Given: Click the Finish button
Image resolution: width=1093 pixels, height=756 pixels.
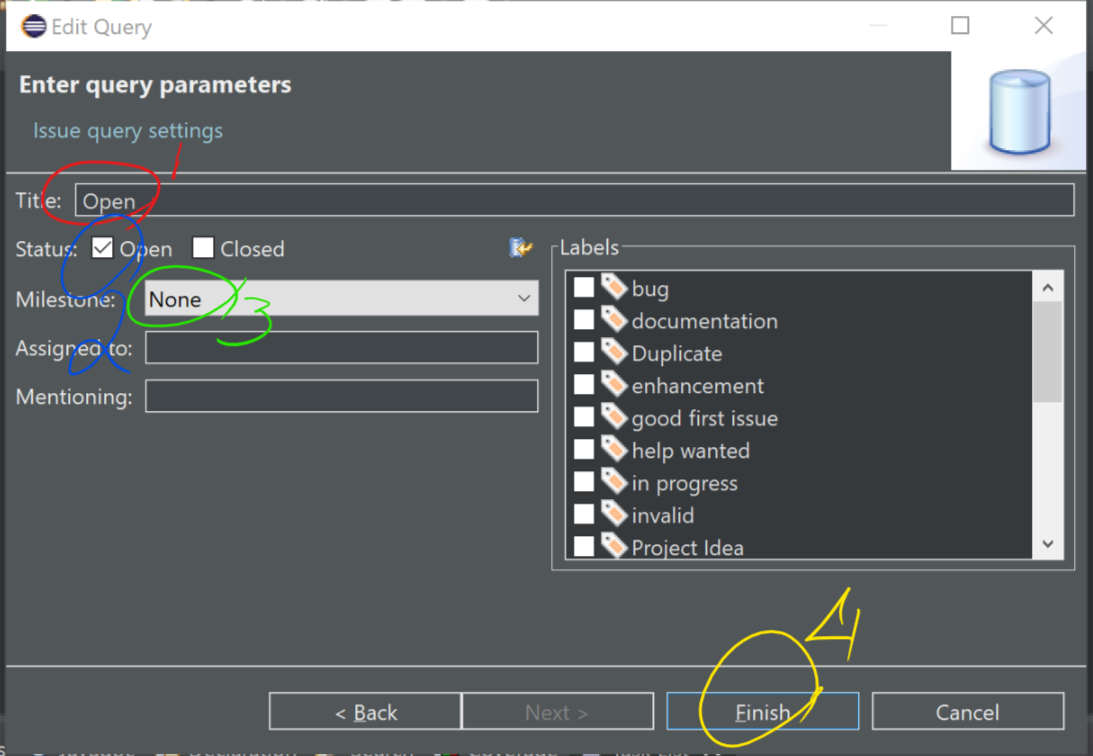Looking at the screenshot, I should pyautogui.click(x=762, y=711).
